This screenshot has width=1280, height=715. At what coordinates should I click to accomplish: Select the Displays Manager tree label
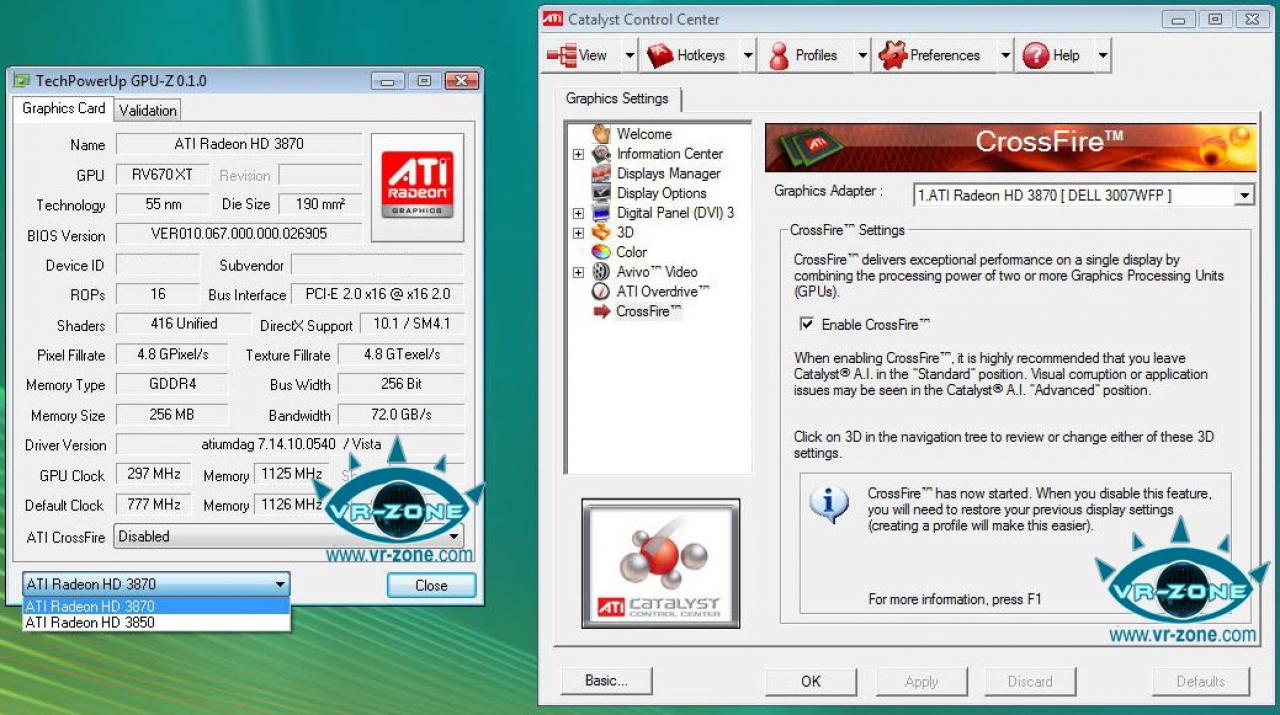point(668,173)
